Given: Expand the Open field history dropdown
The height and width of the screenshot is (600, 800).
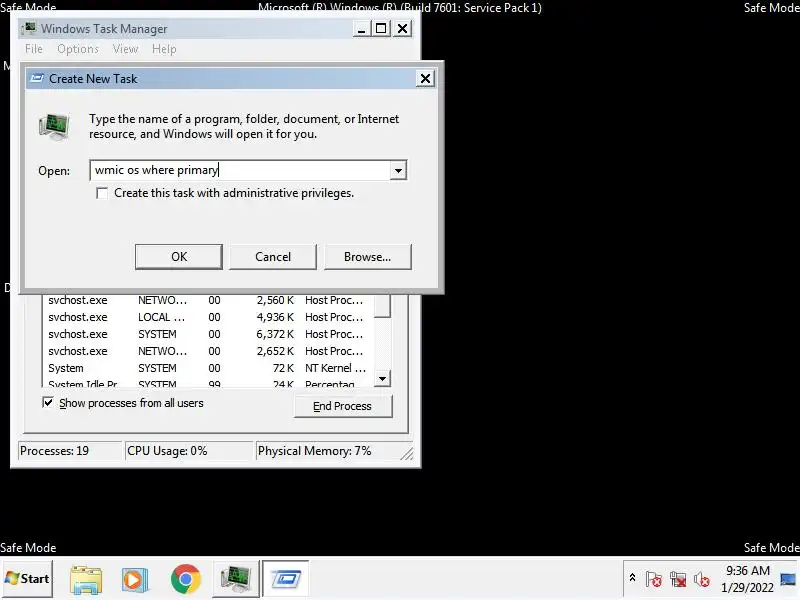Looking at the screenshot, I should [x=398, y=170].
